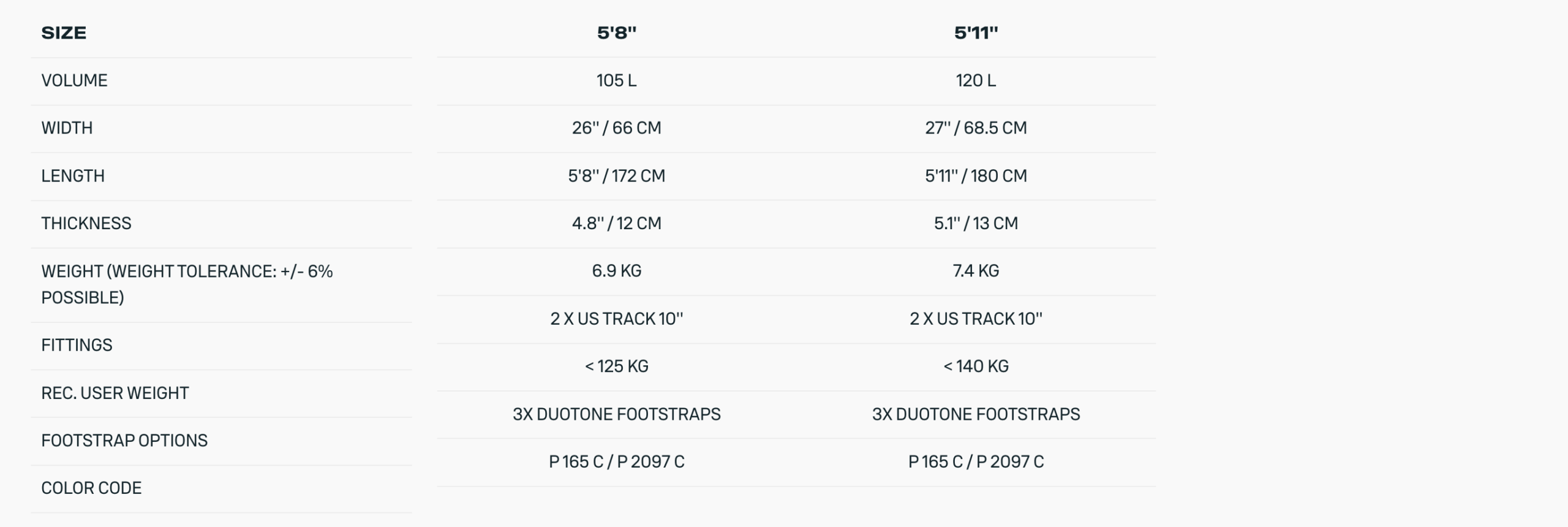The image size is (1568, 527).
Task: Select the 5'11" size column header
Action: [976, 33]
